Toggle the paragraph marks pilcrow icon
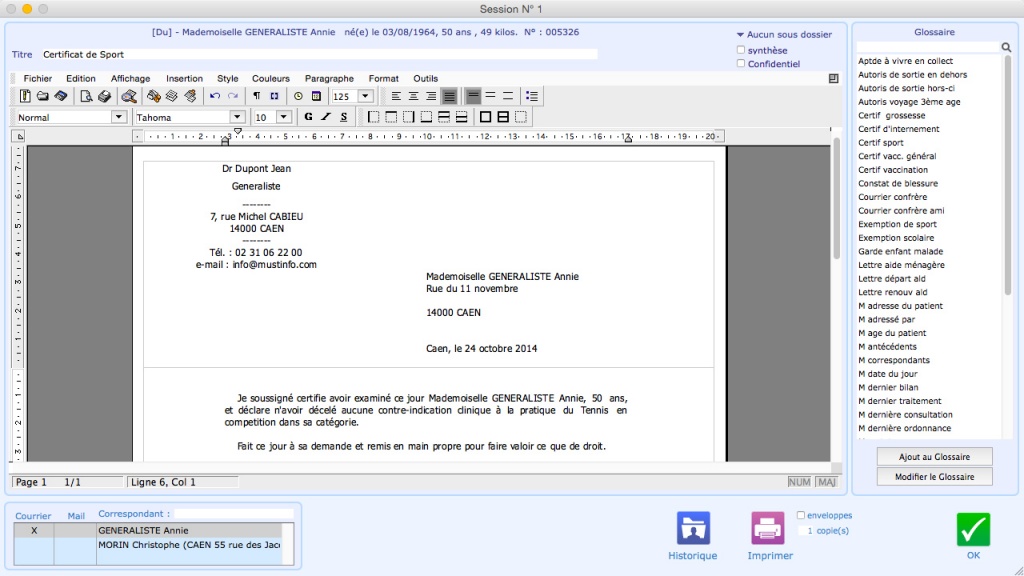The width and height of the screenshot is (1024, 576). coord(257,96)
